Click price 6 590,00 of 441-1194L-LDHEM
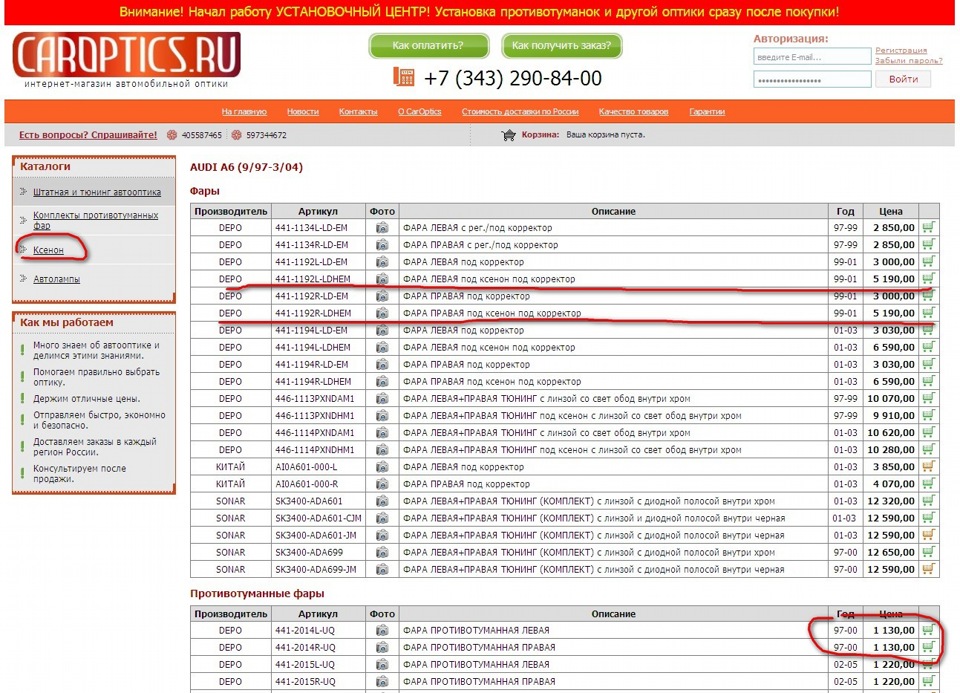The height and width of the screenshot is (693, 960). point(894,347)
